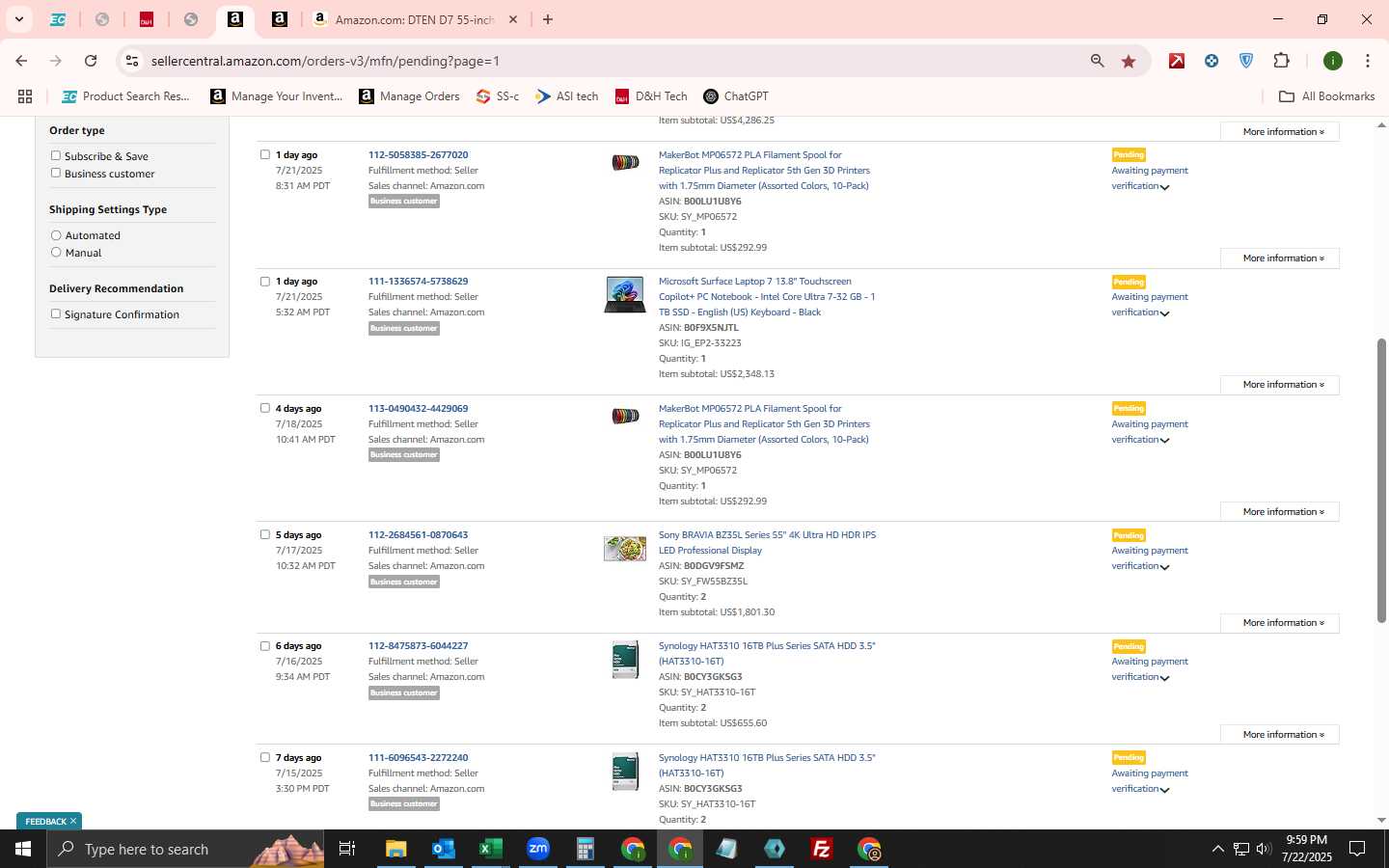The height and width of the screenshot is (868, 1389).
Task: Expand payment verification status for order 113-0490432-4429069
Action: pyautogui.click(x=1164, y=441)
